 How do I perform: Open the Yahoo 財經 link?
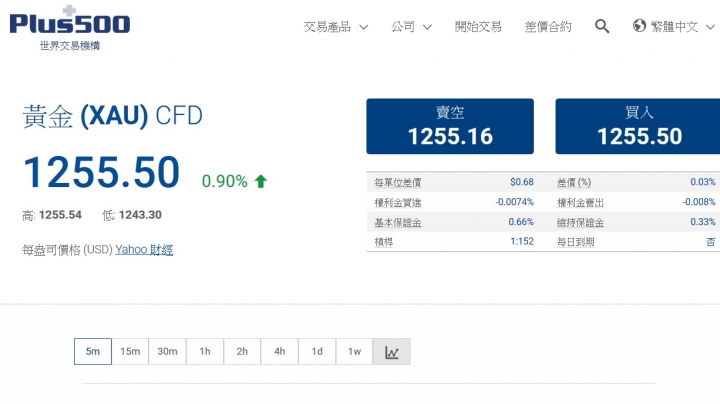[x=144, y=250]
